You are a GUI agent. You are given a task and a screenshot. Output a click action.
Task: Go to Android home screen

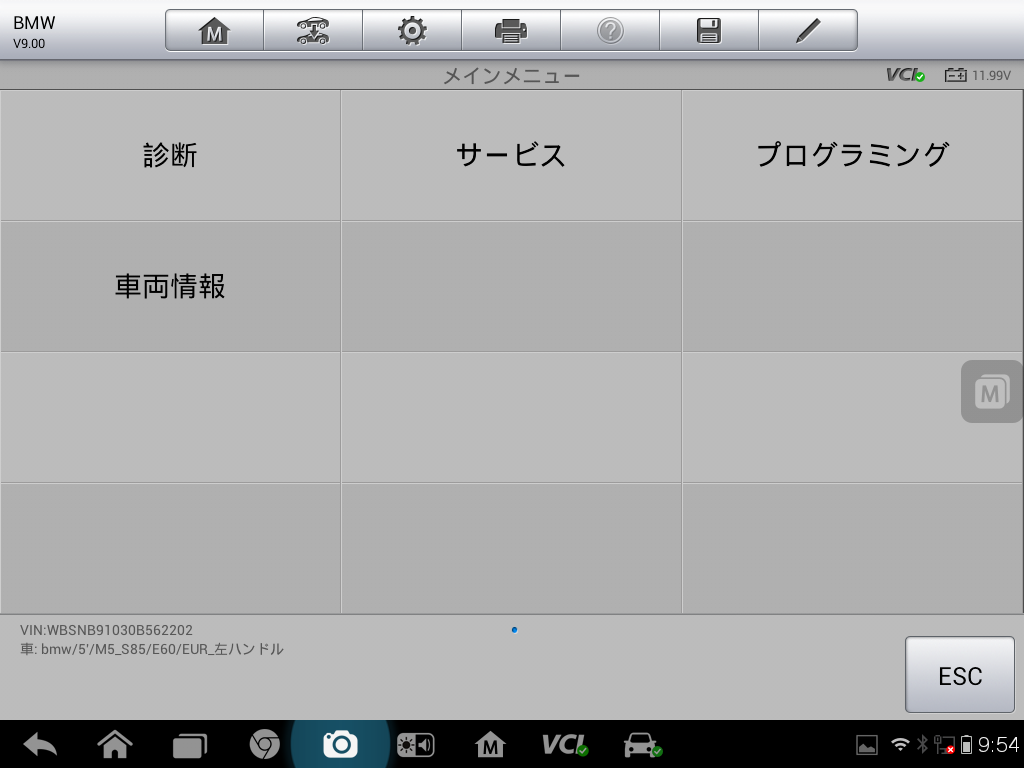click(115, 745)
